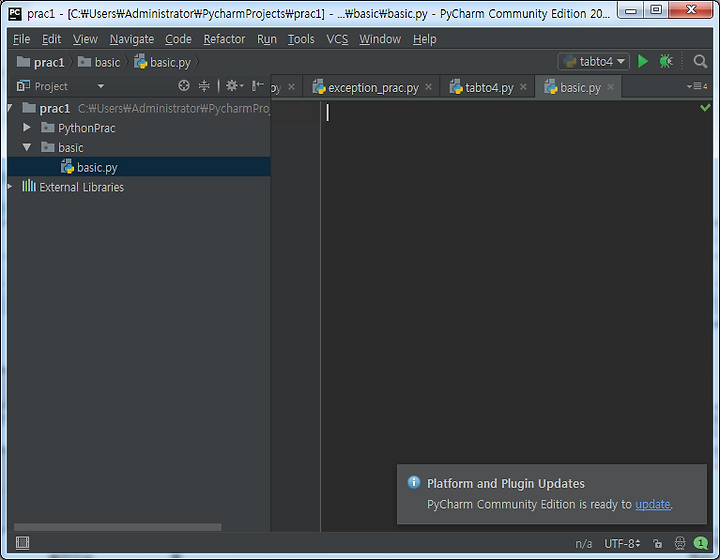Open the Tools menu
Image resolution: width=720 pixels, height=560 pixels.
pos(301,39)
